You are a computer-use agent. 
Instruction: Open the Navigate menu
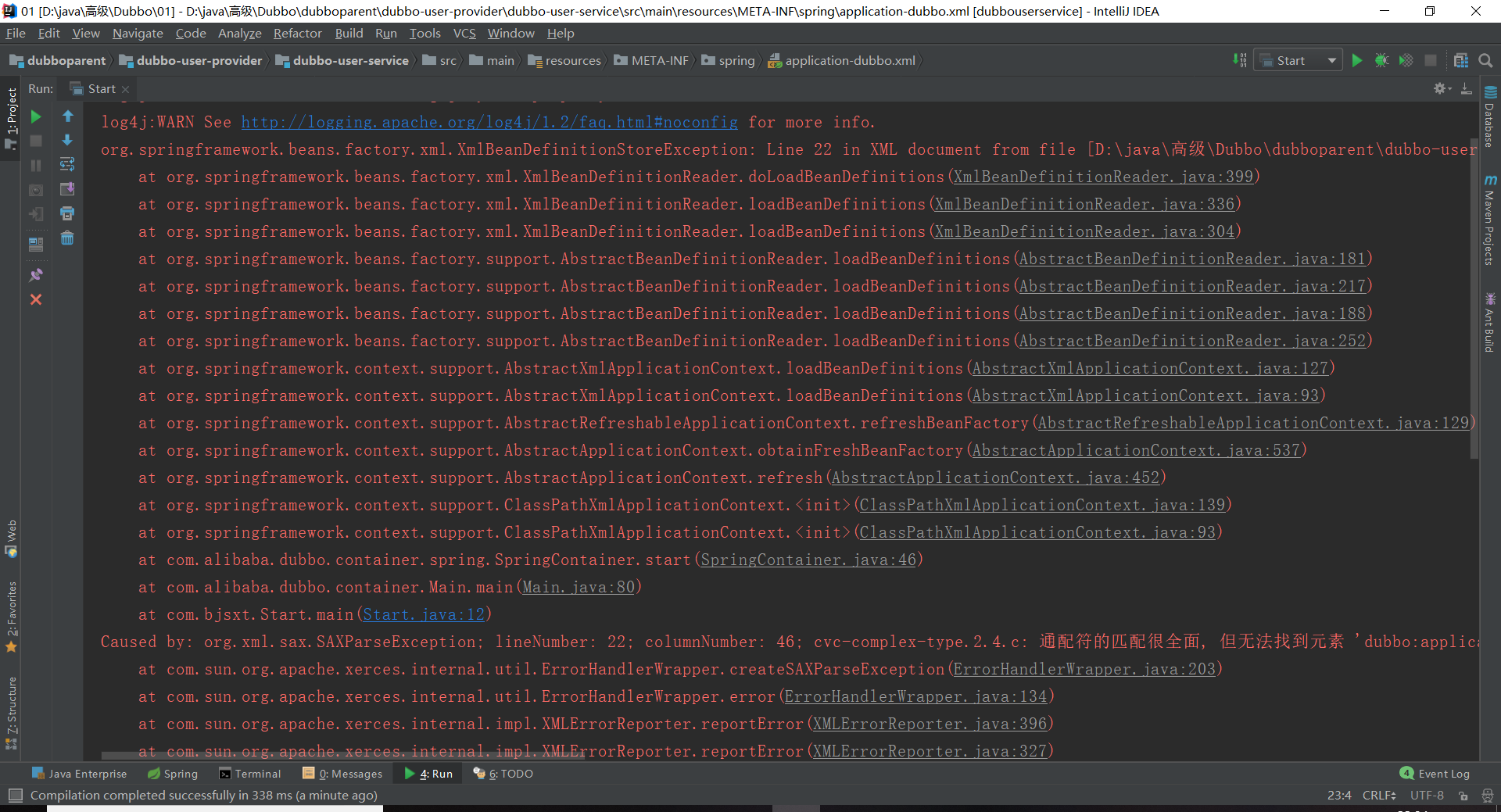[138, 33]
